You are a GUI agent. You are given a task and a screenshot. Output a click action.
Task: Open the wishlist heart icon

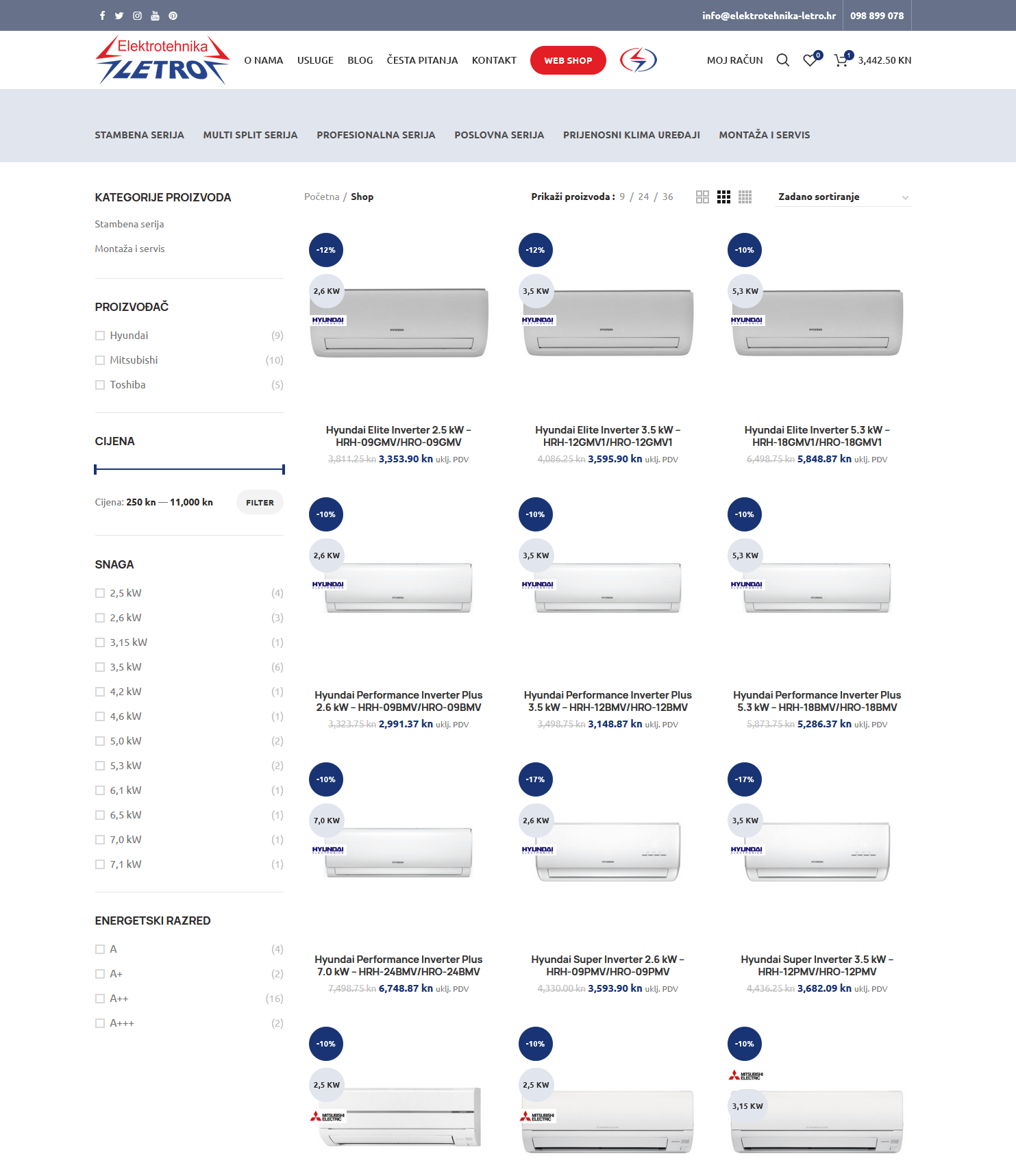tap(810, 60)
